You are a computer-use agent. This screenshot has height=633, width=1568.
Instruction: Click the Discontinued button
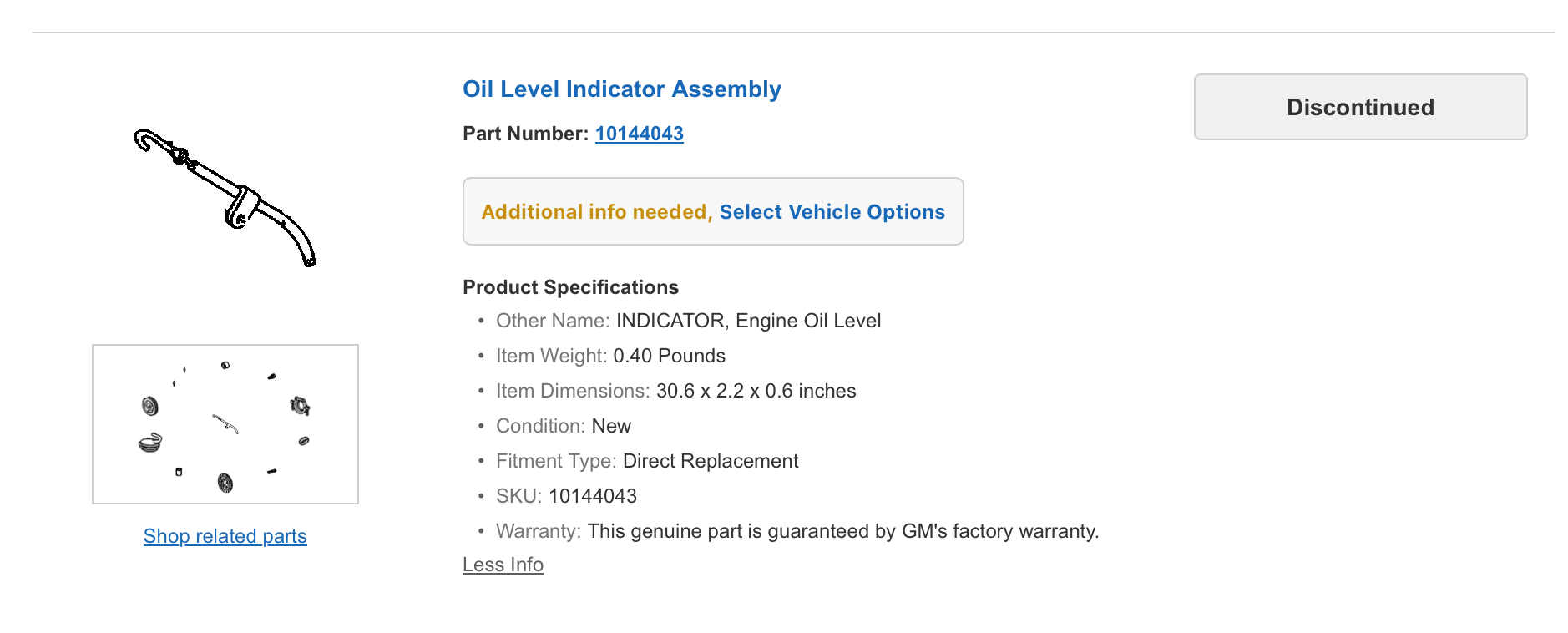(x=1361, y=107)
